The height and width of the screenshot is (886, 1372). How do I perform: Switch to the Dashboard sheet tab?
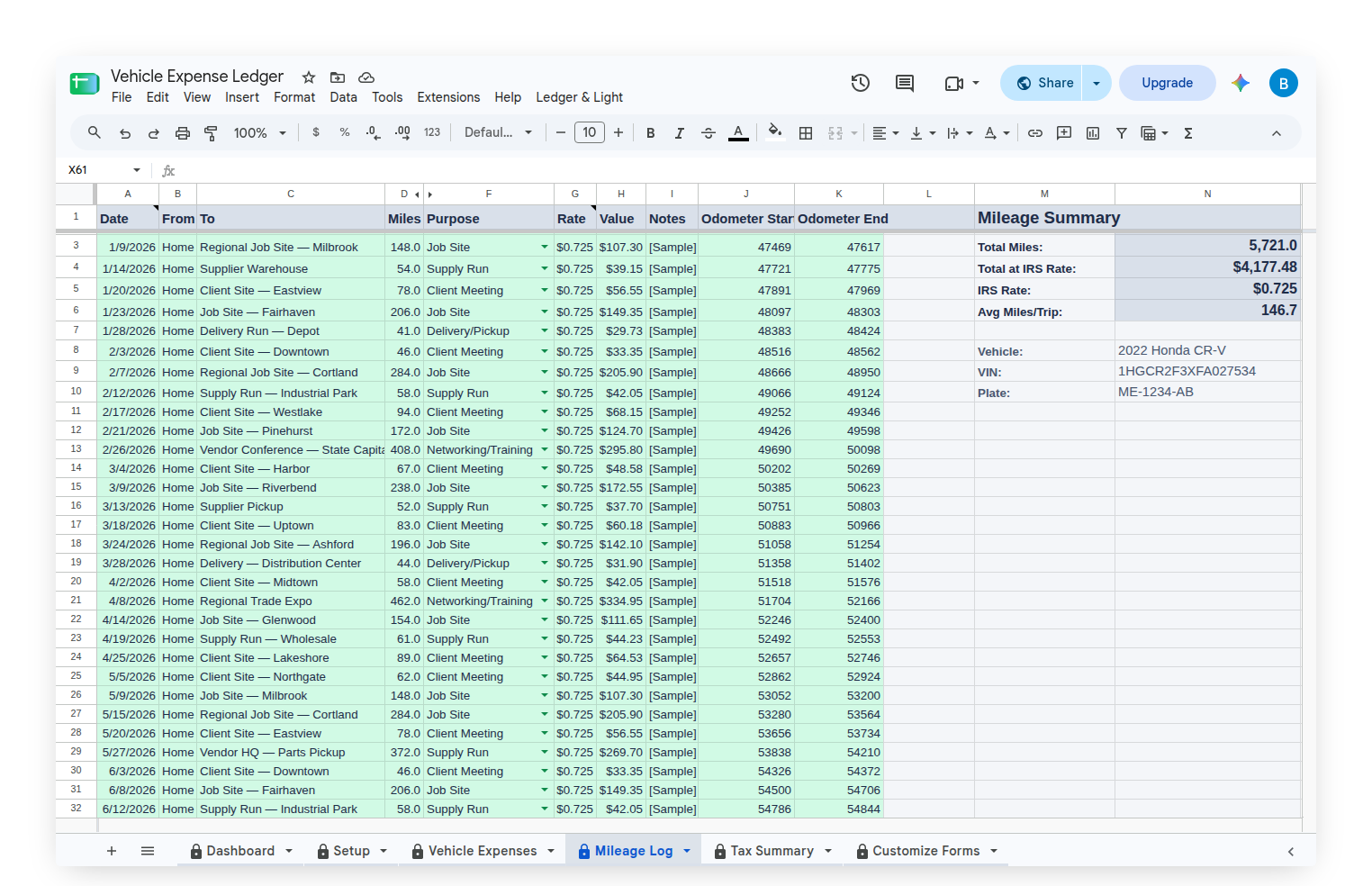(240, 851)
